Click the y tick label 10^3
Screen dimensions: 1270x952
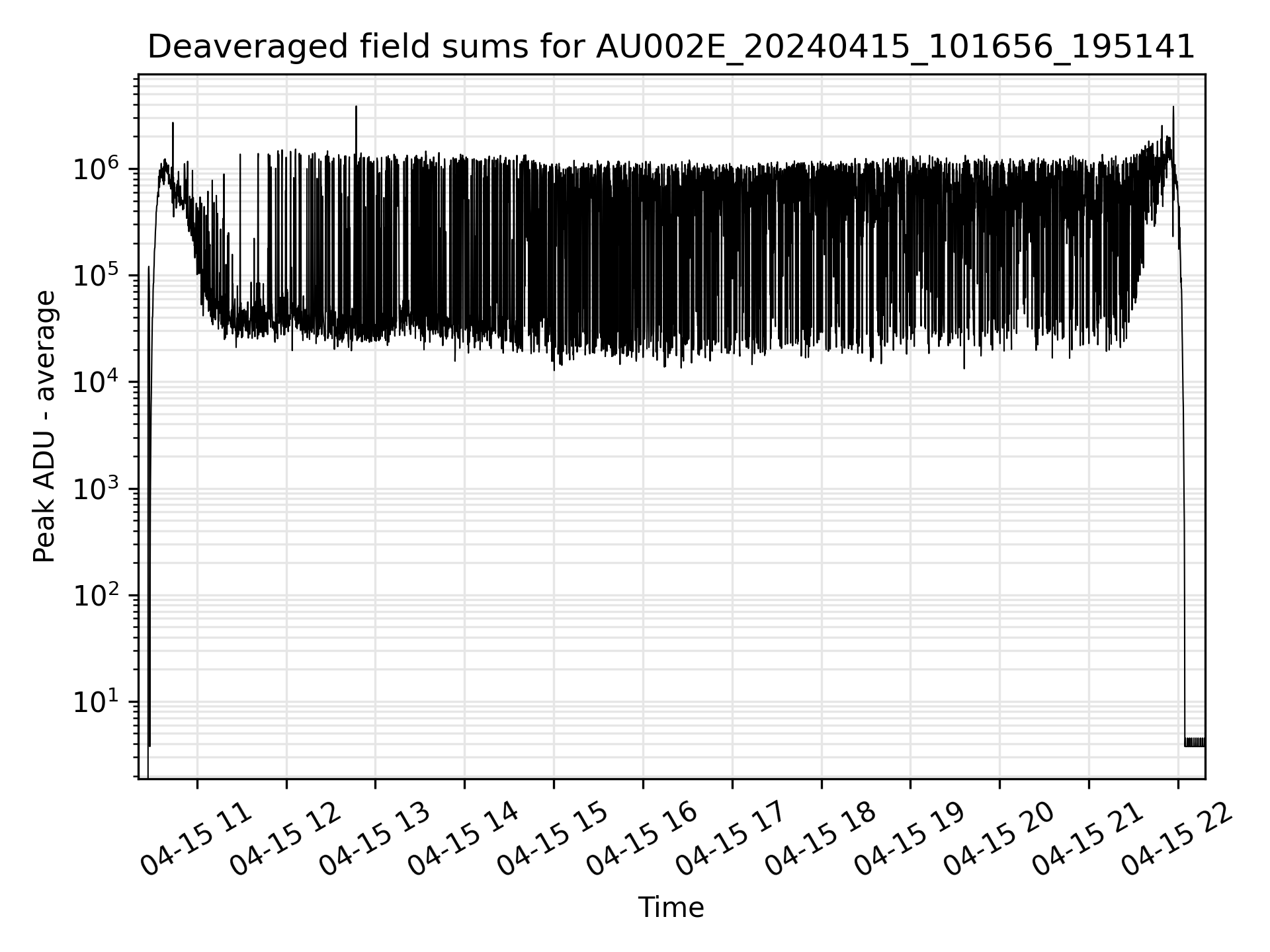click(x=95, y=487)
